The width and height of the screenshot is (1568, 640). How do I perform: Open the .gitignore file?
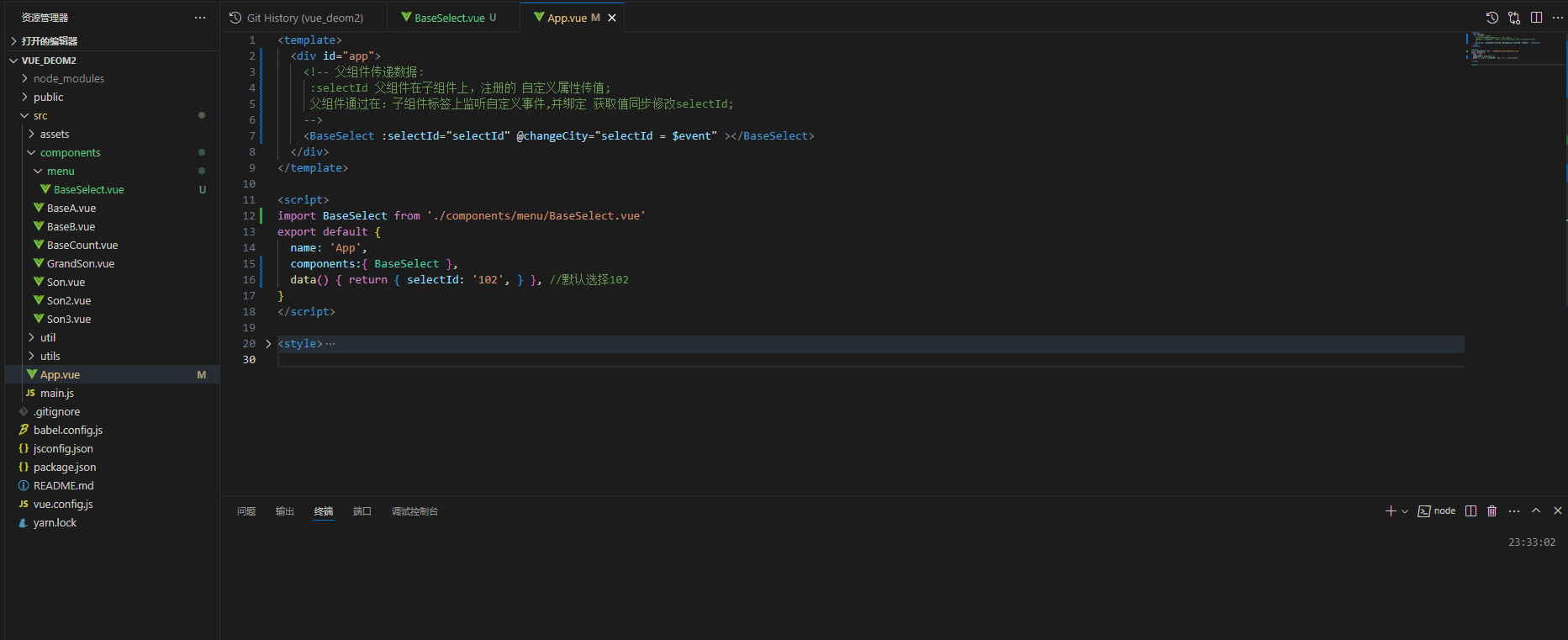tap(112, 412)
